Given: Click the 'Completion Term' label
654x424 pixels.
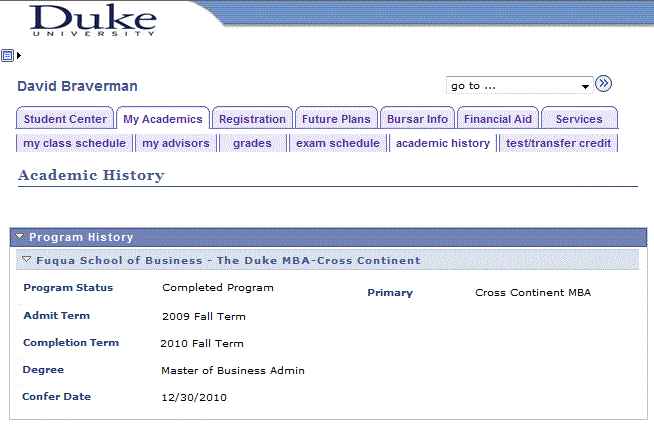Looking at the screenshot, I should tap(71, 343).
